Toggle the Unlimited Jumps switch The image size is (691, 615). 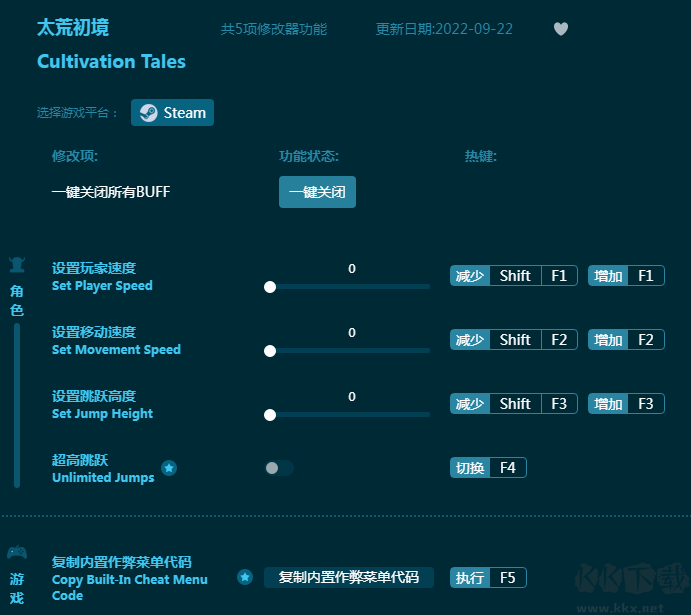click(x=279, y=468)
